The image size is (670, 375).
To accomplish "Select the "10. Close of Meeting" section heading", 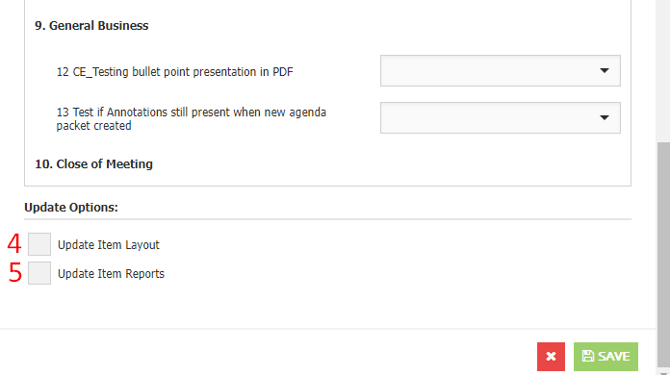I will (94, 164).
